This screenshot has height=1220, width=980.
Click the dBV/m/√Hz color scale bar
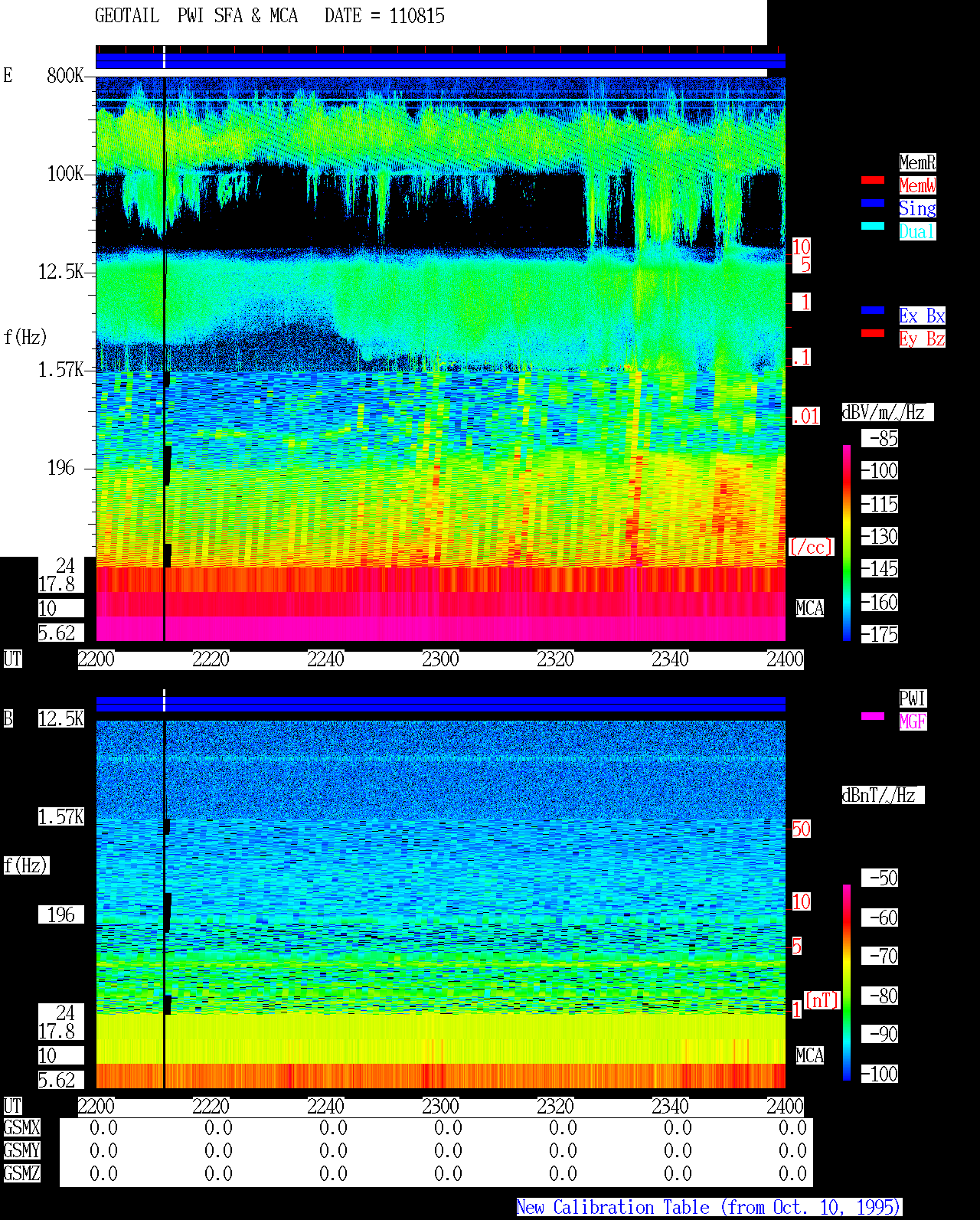847,542
